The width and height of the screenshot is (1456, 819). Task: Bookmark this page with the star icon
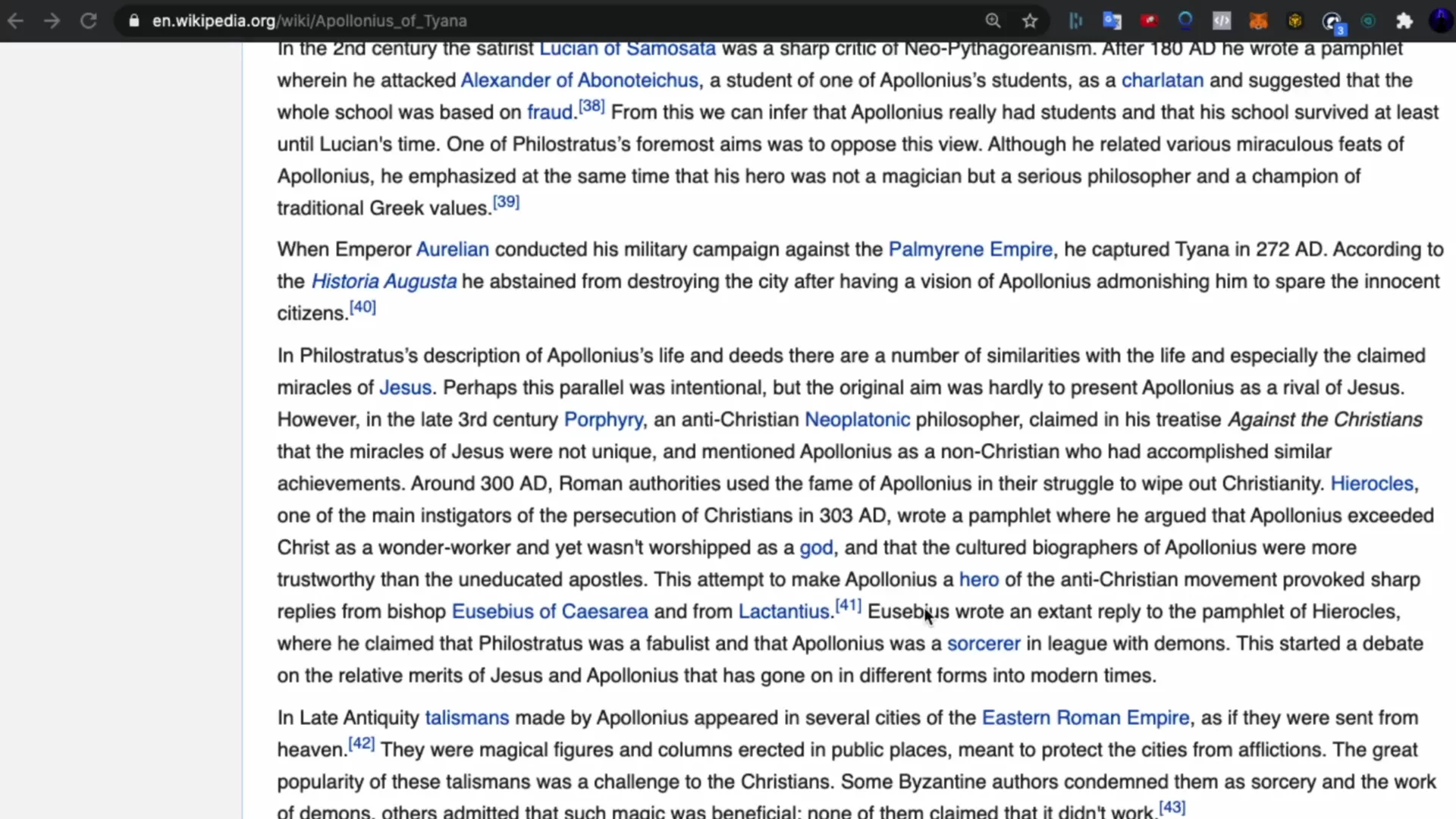click(x=1029, y=20)
